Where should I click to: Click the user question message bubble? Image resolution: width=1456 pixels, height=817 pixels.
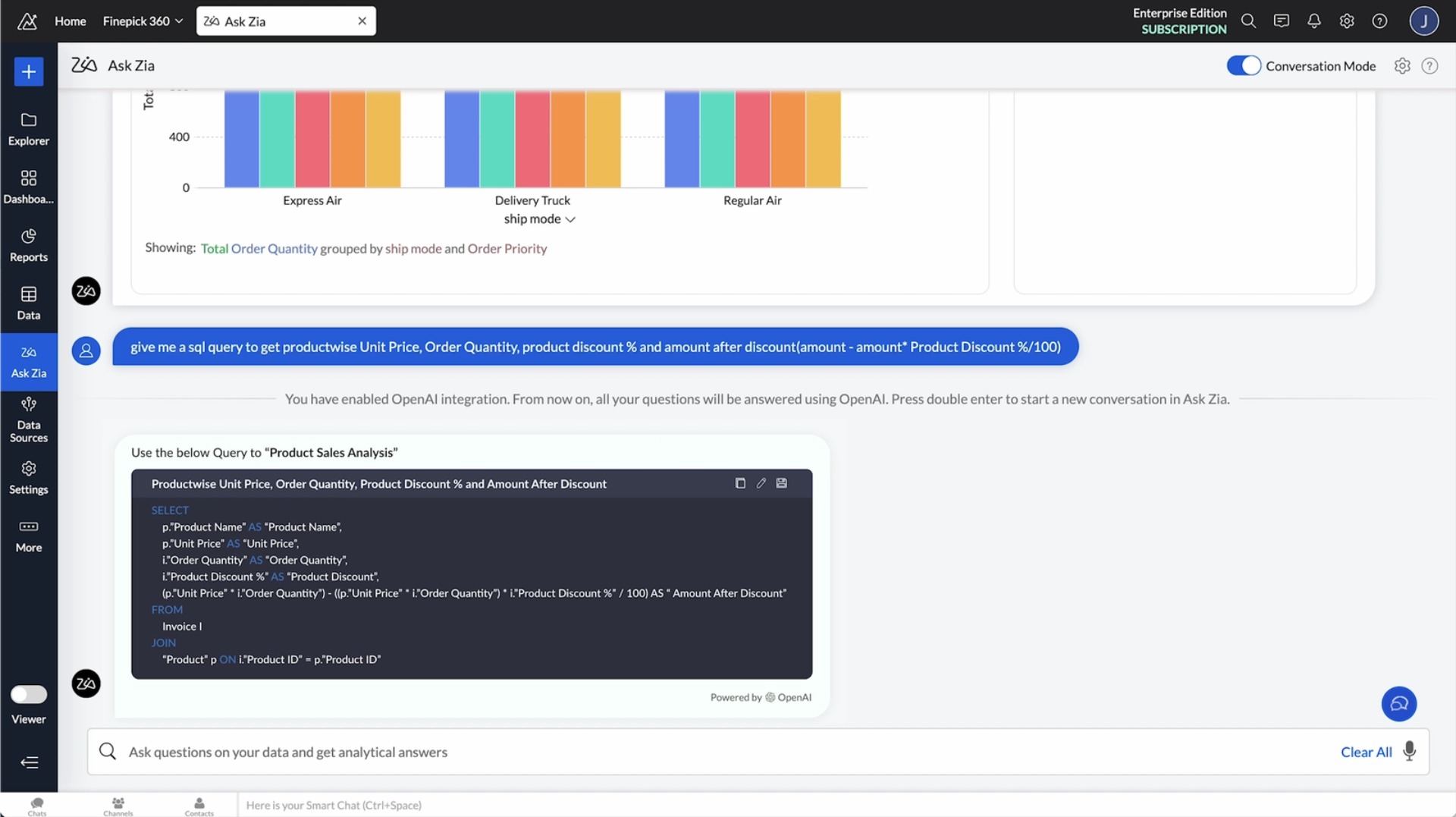[595, 347]
